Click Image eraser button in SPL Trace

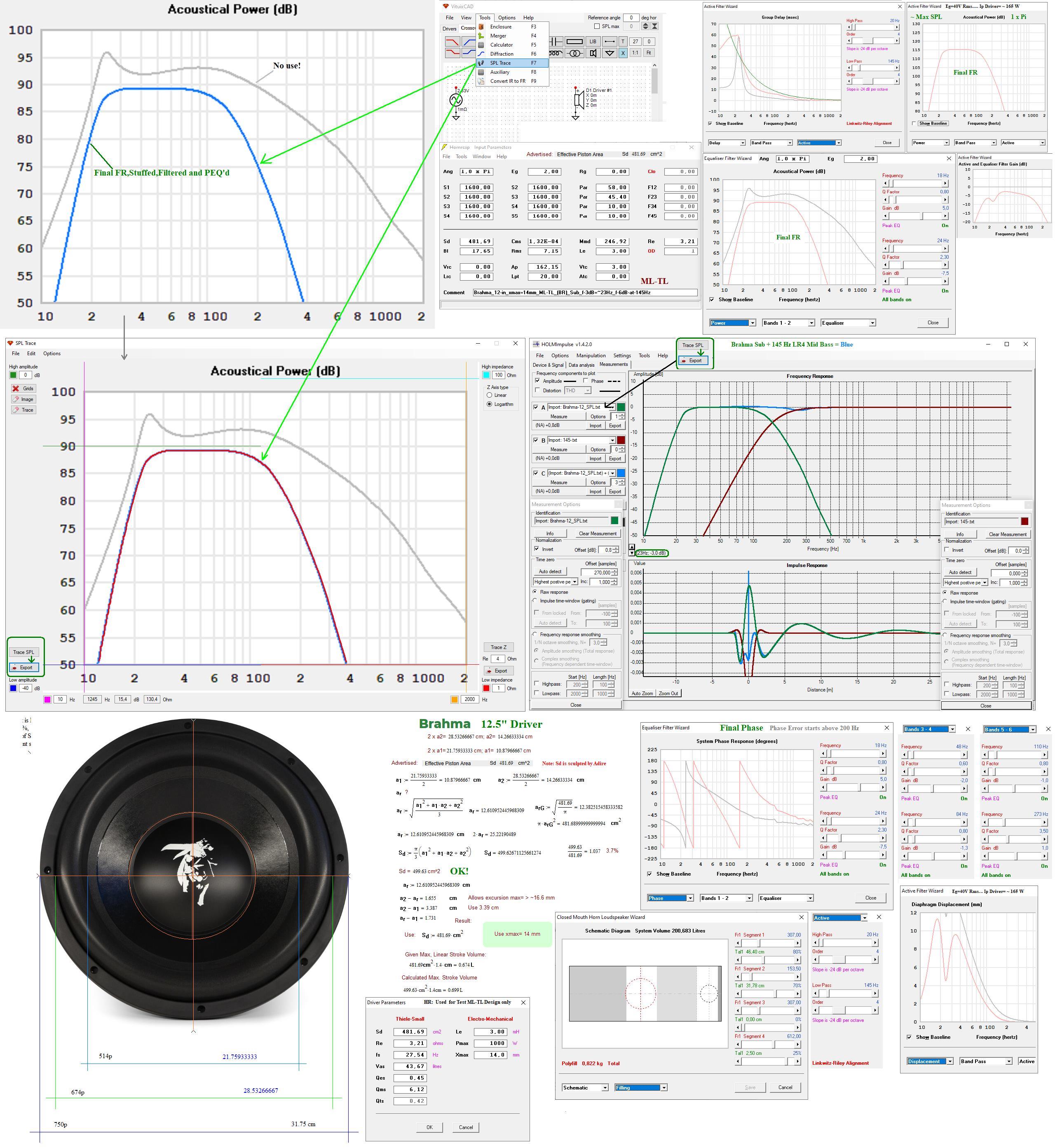[23, 399]
